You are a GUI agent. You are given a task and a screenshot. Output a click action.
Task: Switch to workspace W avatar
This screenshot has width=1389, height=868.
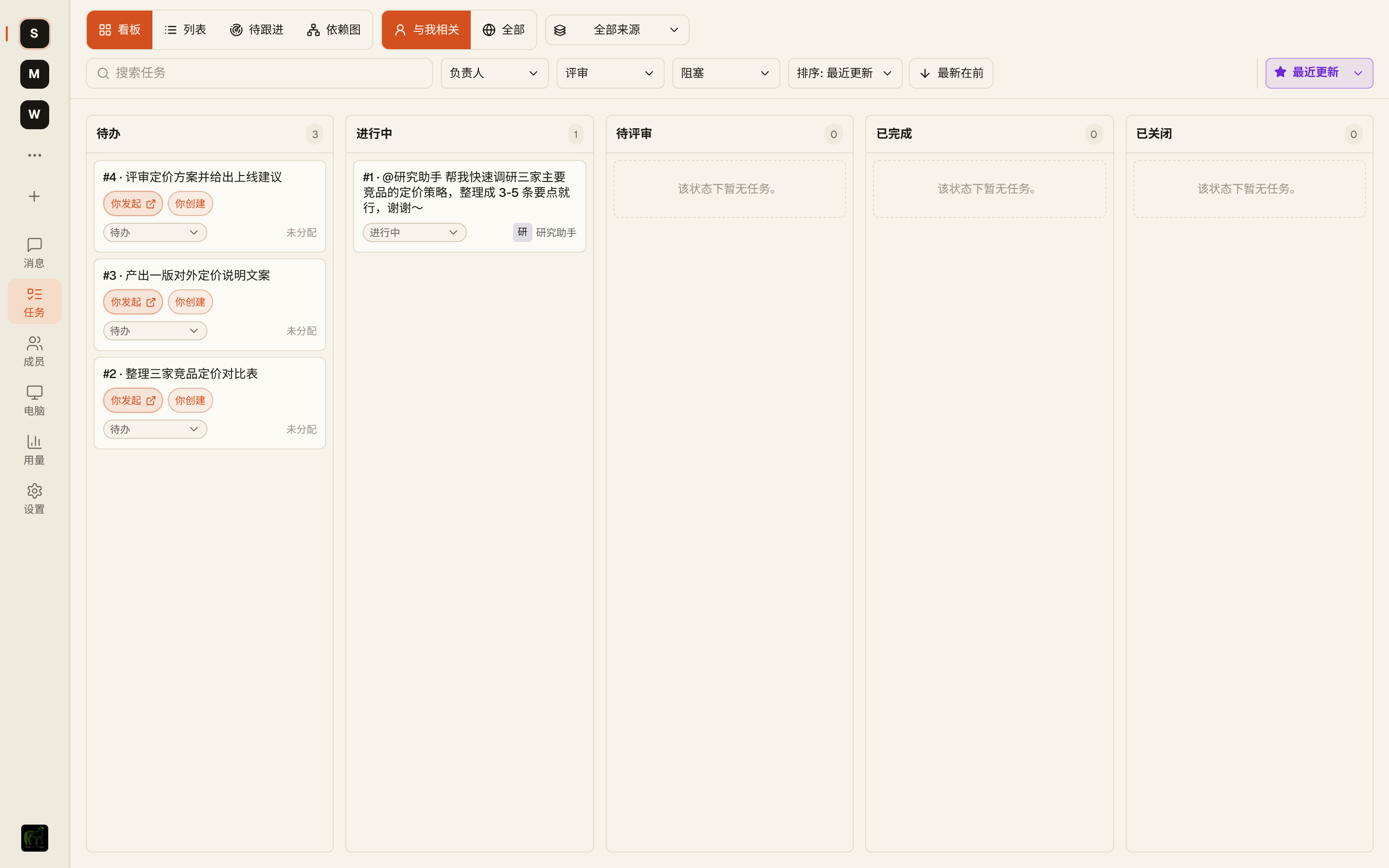tap(34, 115)
